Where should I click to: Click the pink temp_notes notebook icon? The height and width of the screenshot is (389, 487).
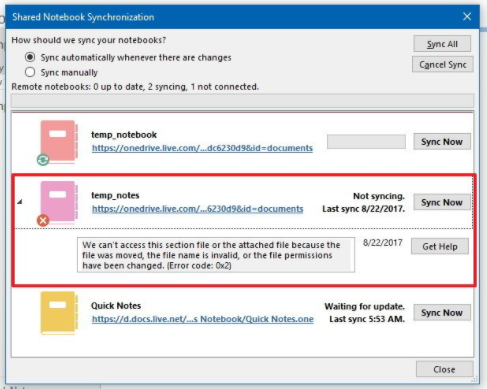click(59, 202)
